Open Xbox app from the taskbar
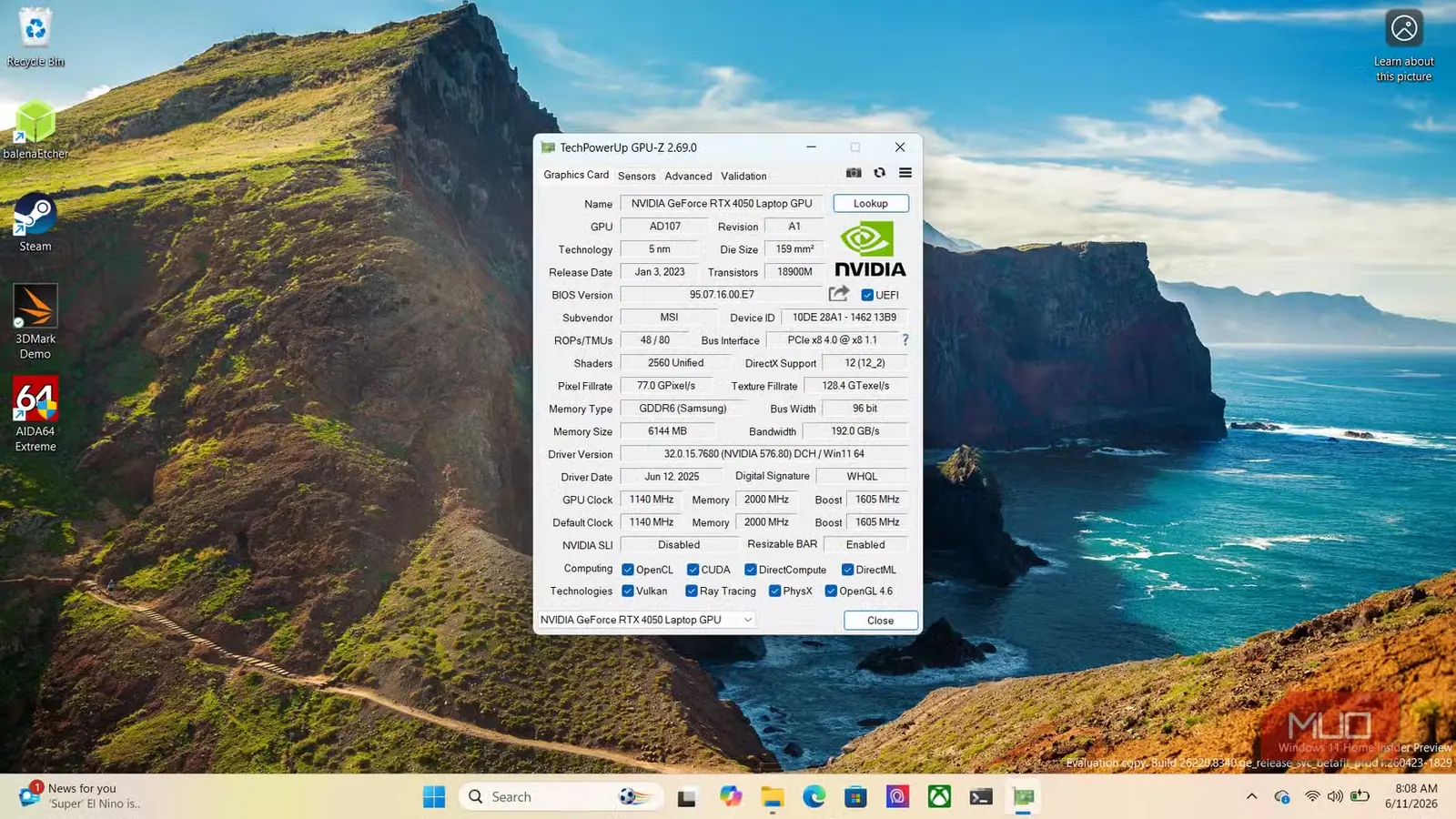 pyautogui.click(x=939, y=797)
